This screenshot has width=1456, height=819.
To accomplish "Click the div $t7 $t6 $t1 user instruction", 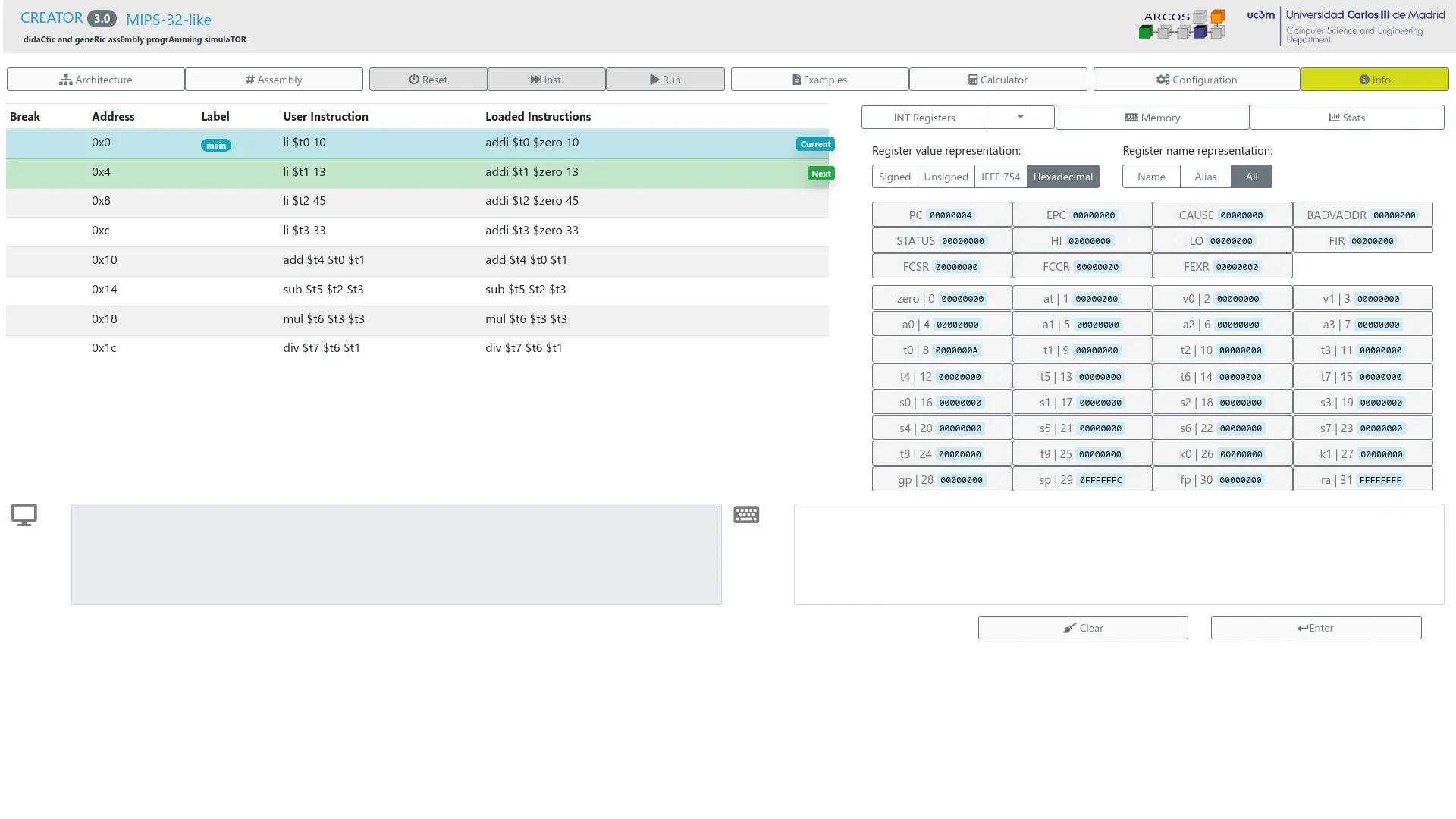I will pos(322,348).
